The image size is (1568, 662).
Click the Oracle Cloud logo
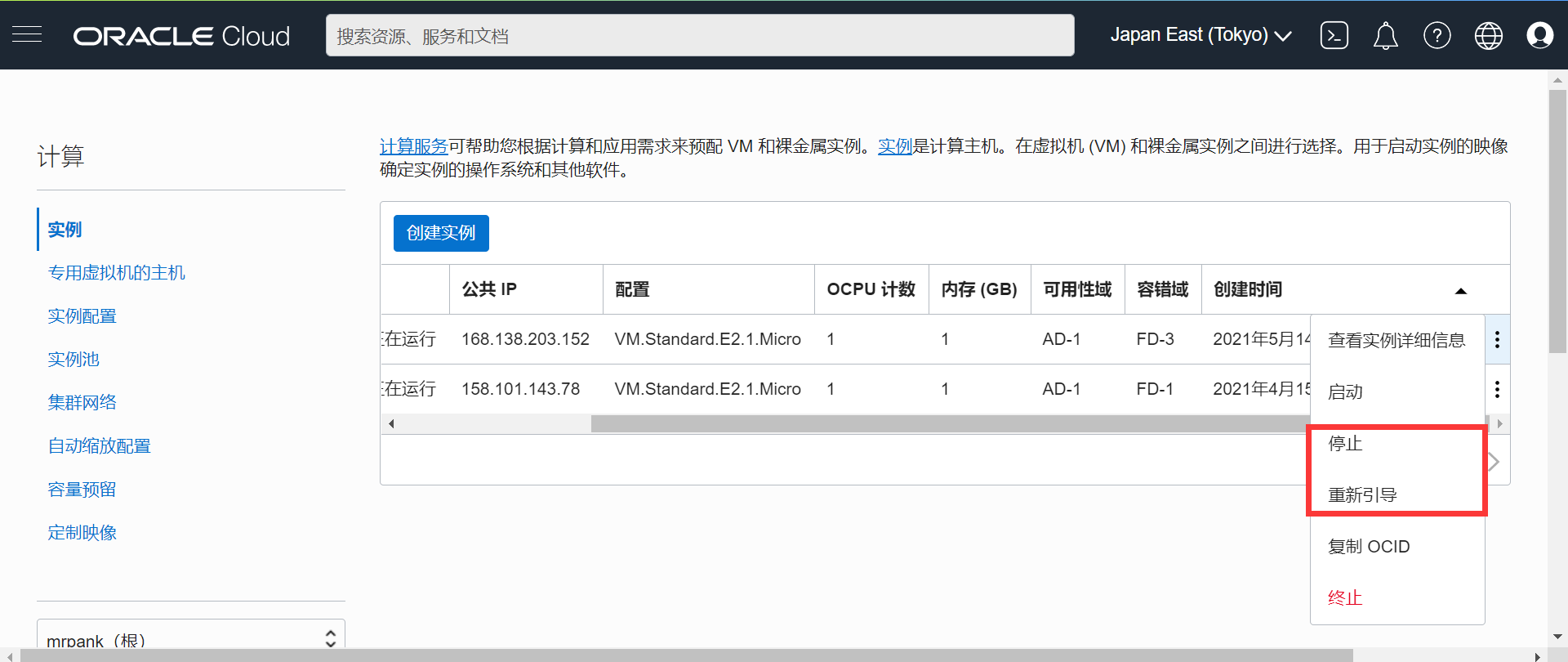pyautogui.click(x=181, y=36)
